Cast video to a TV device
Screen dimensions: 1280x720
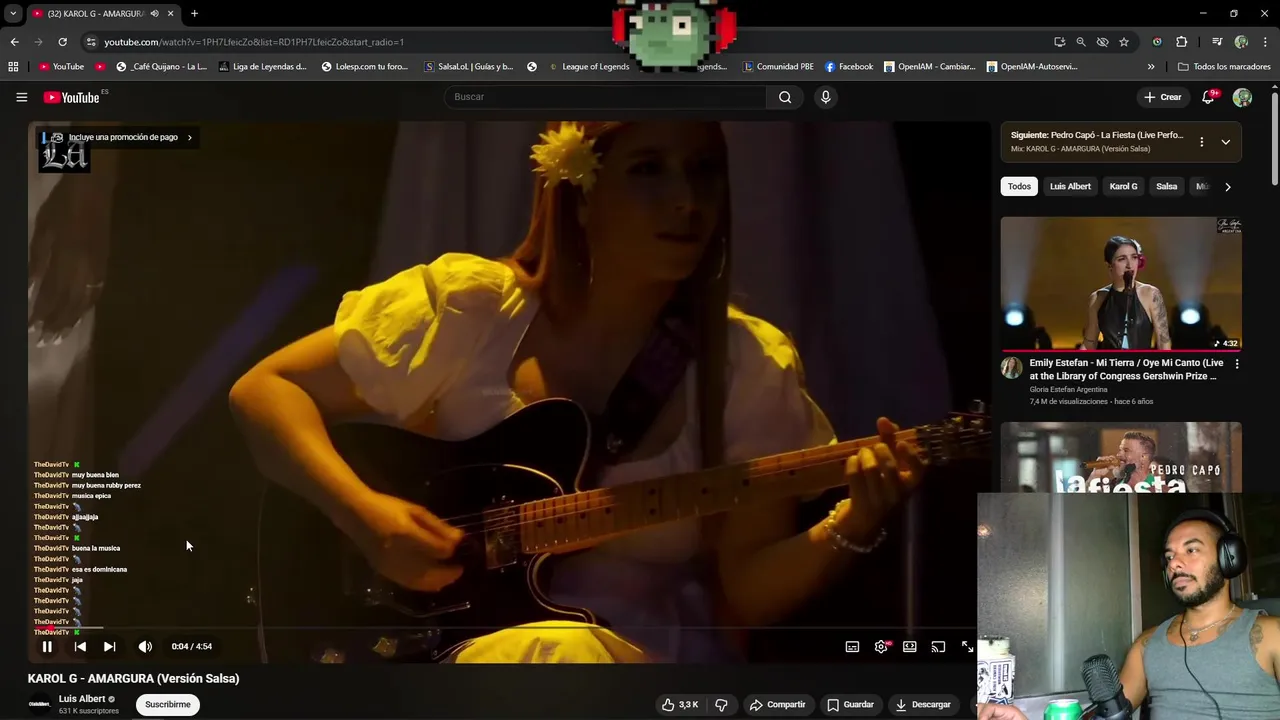pos(938,646)
